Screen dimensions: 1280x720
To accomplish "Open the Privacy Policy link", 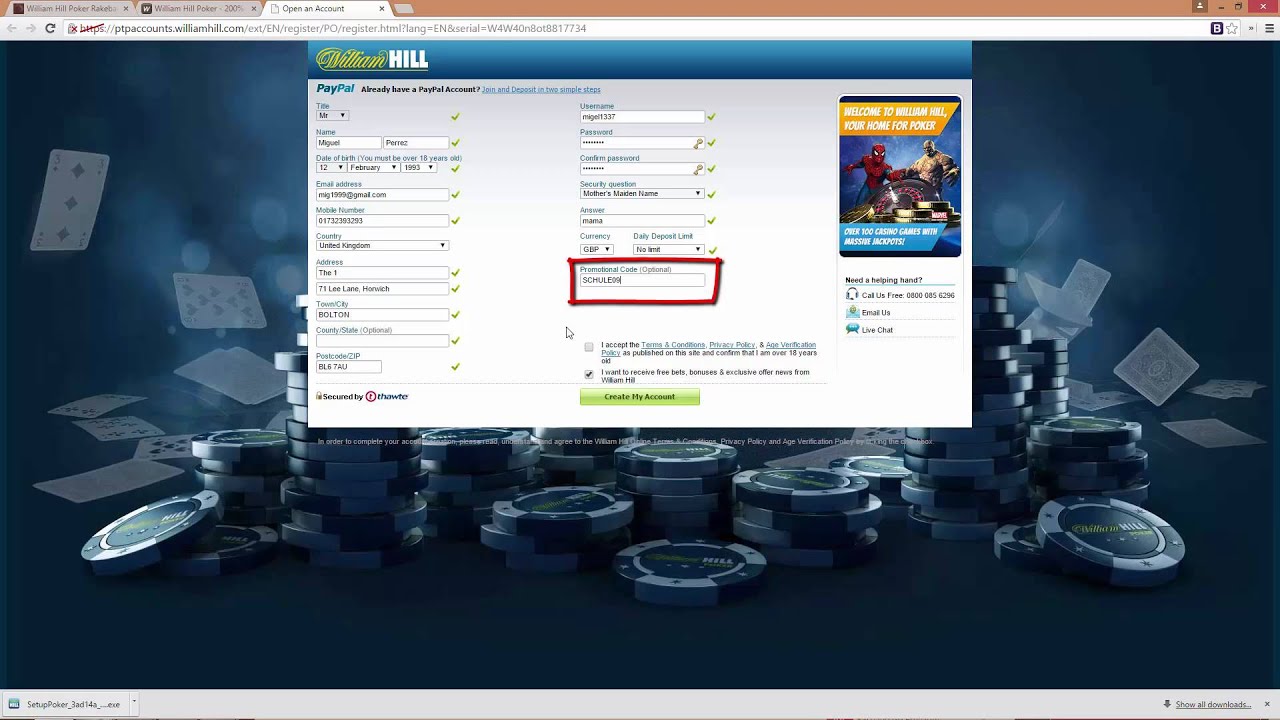I will click(732, 345).
